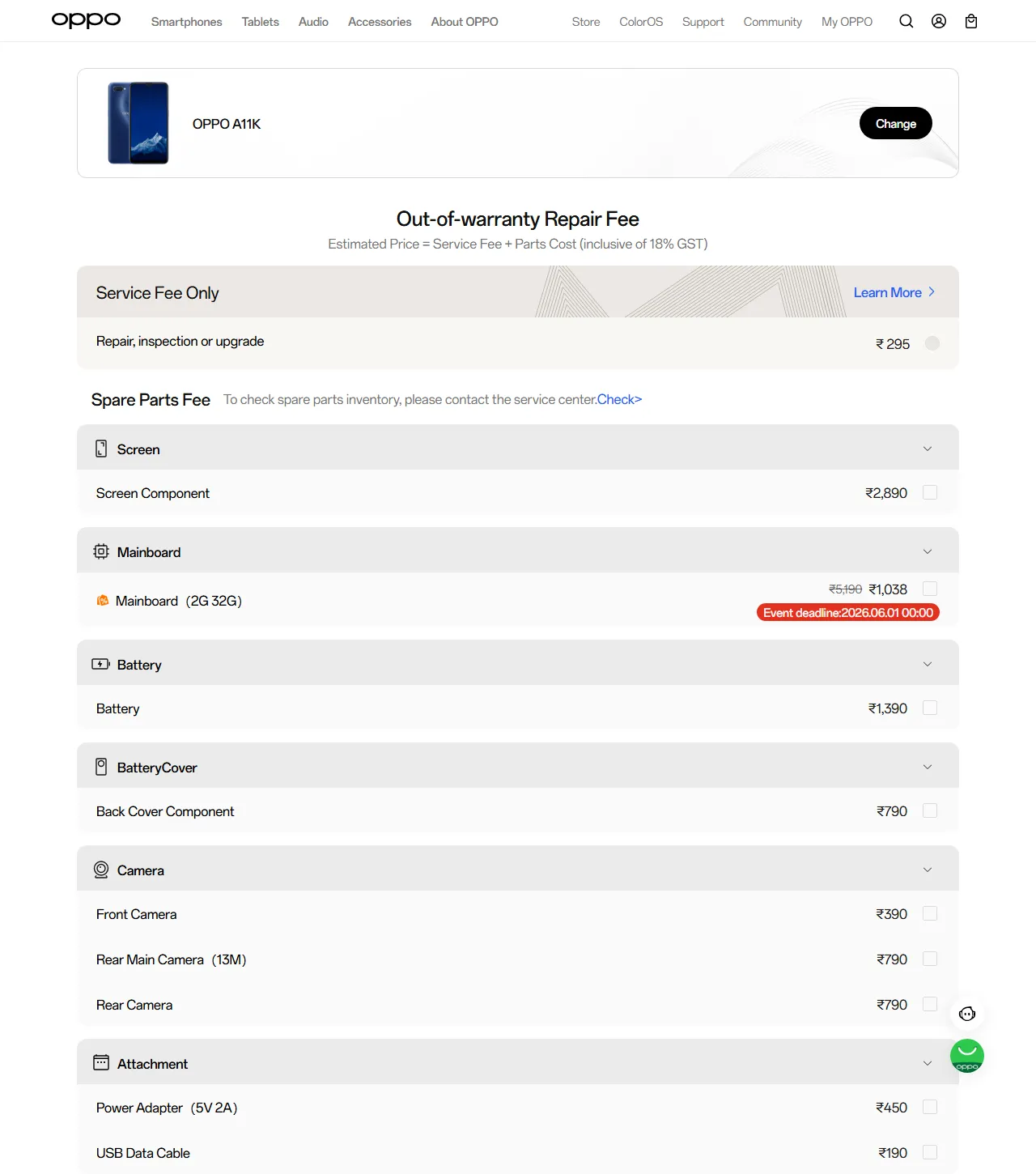This screenshot has height=1174, width=1036.
Task: Click the Change device button
Action: pos(896,123)
